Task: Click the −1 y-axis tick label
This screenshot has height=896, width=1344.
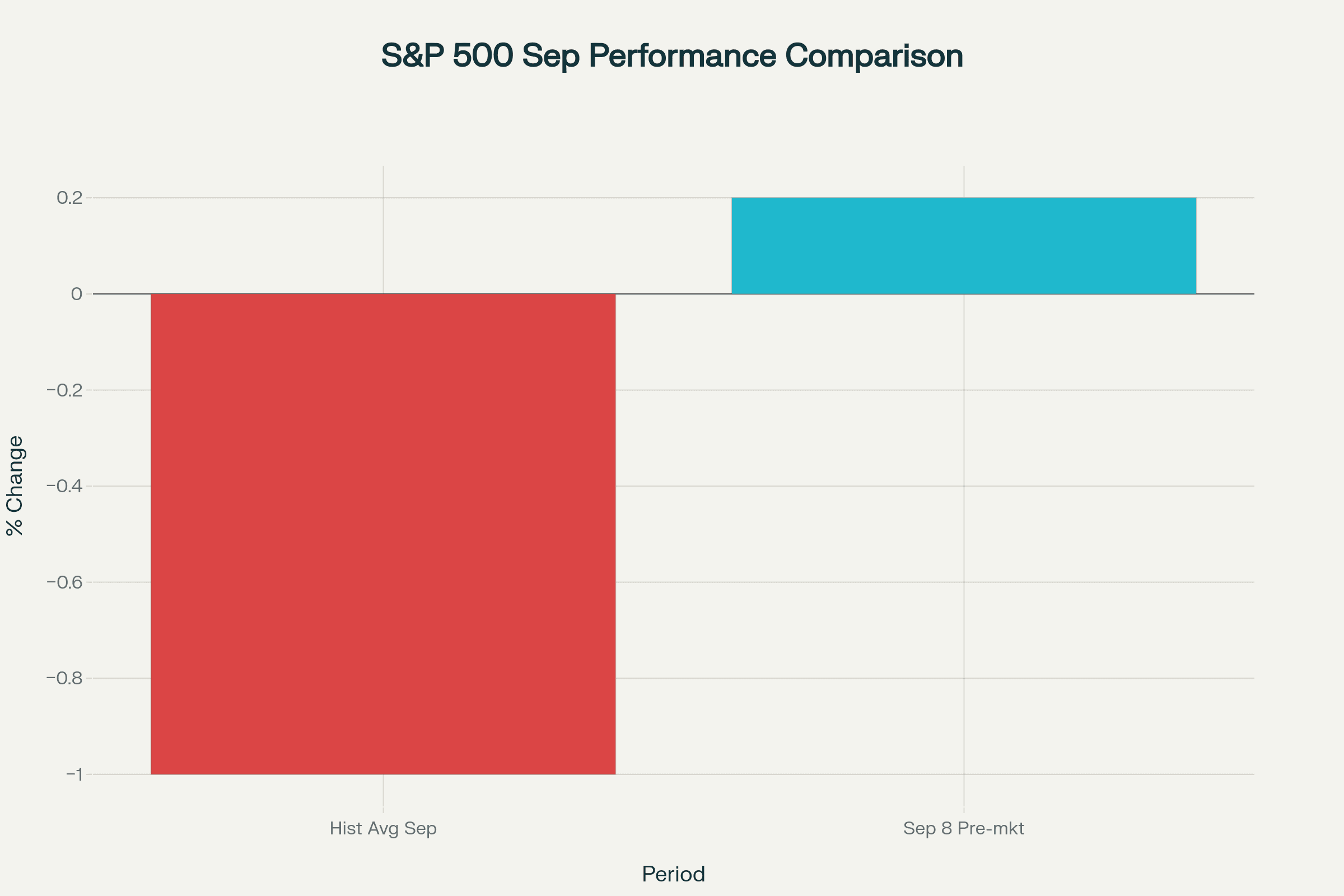Action: point(74,774)
